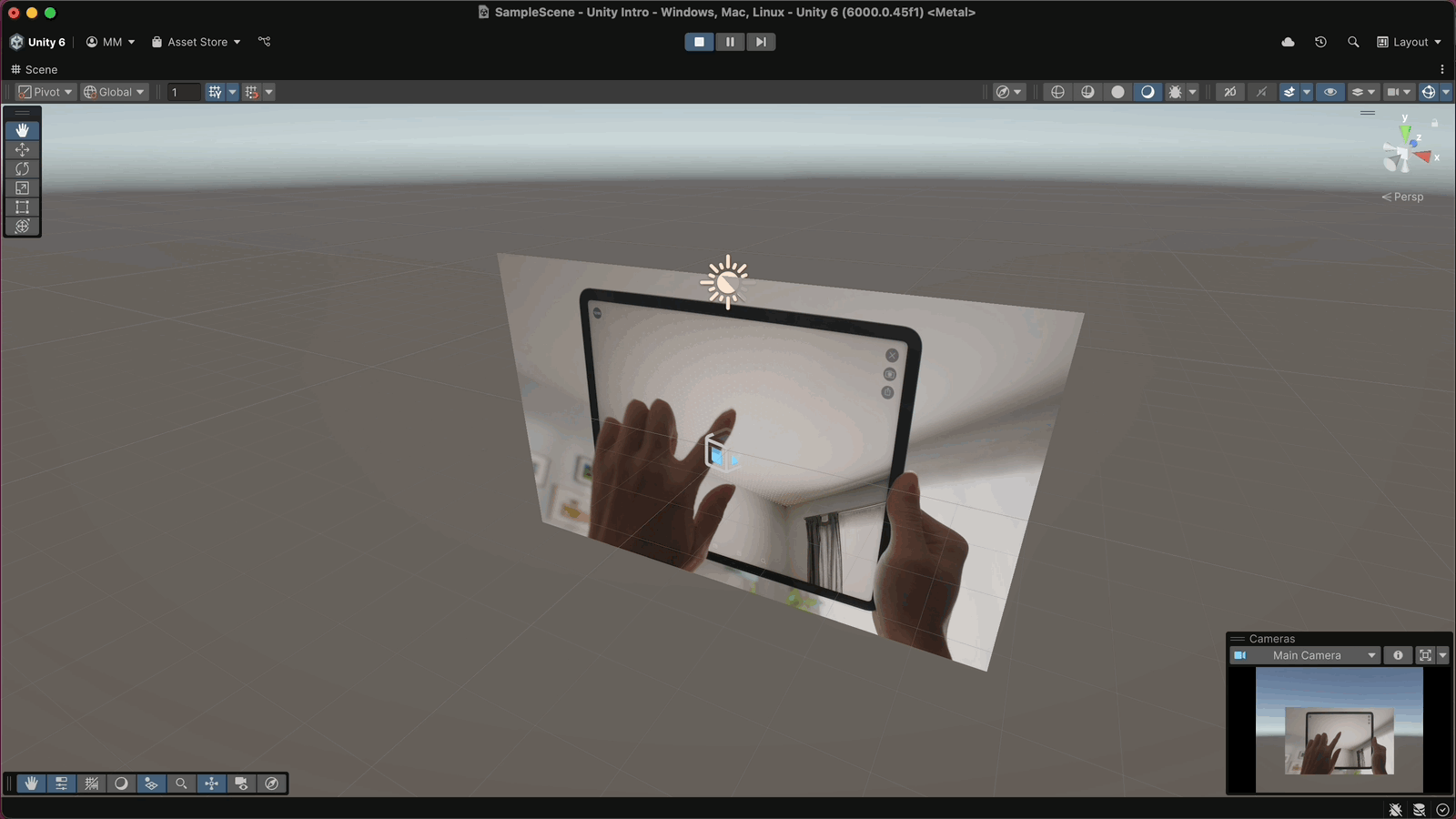Click the Persp projection label

(1407, 197)
